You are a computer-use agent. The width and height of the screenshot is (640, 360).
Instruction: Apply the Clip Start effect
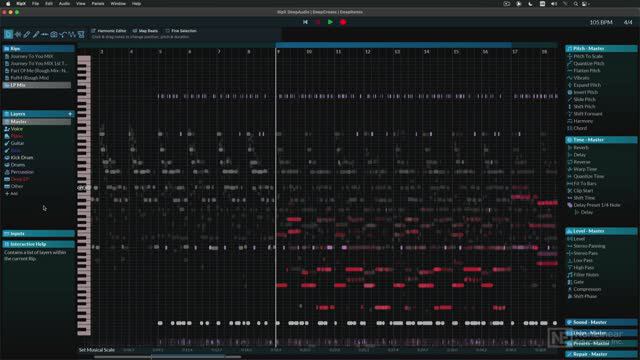(x=583, y=191)
